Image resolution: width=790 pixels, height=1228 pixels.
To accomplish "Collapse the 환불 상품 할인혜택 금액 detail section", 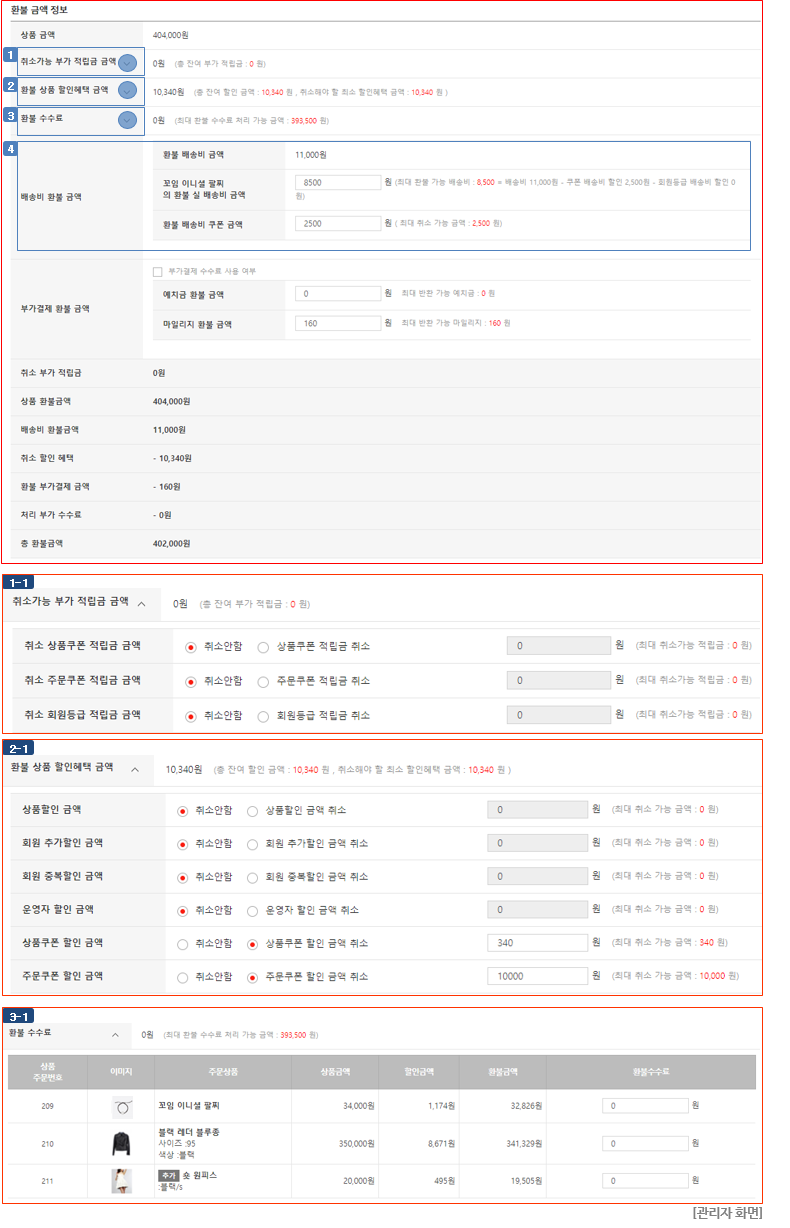I will 135,769.
